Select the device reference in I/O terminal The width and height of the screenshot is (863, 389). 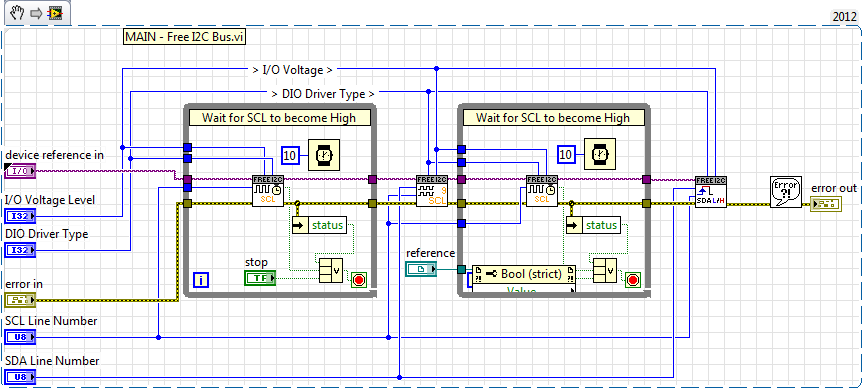coord(20,171)
